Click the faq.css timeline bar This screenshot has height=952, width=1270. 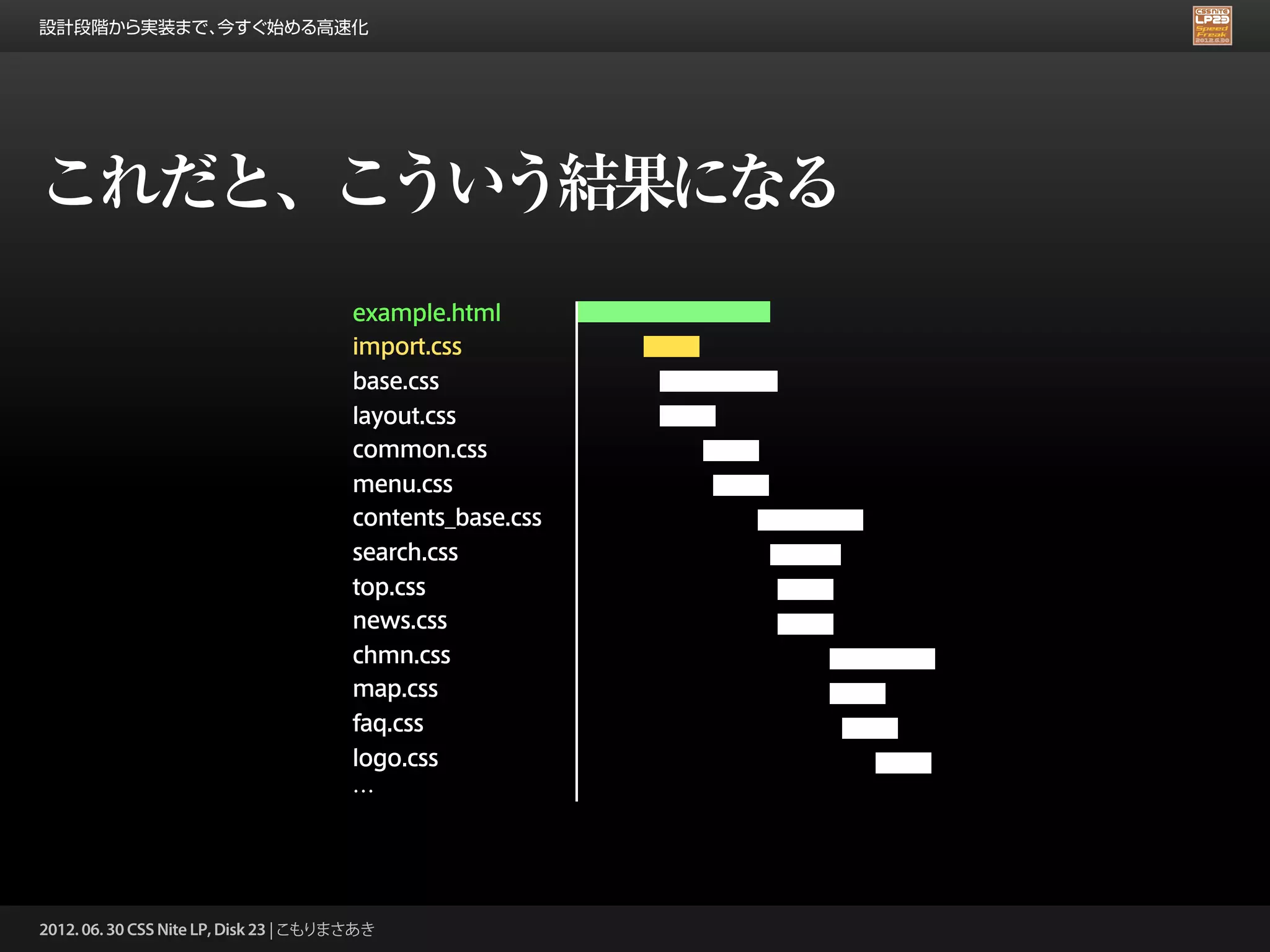click(870, 728)
